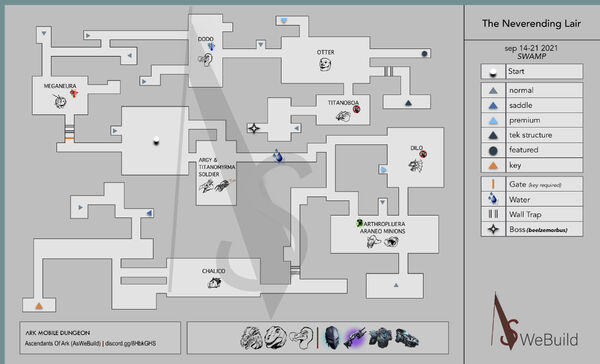
Task: Click the water droplet in central corridor
Action: (278, 156)
